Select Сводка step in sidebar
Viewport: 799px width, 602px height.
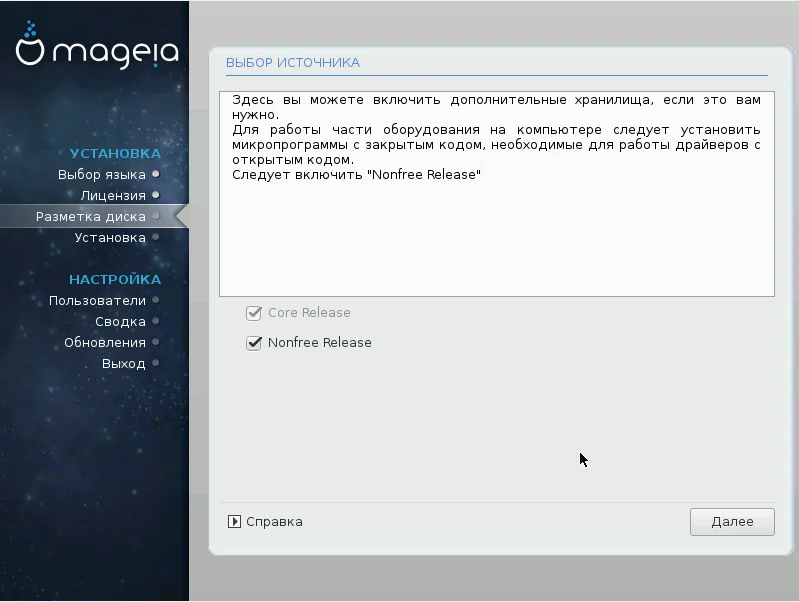coord(120,322)
